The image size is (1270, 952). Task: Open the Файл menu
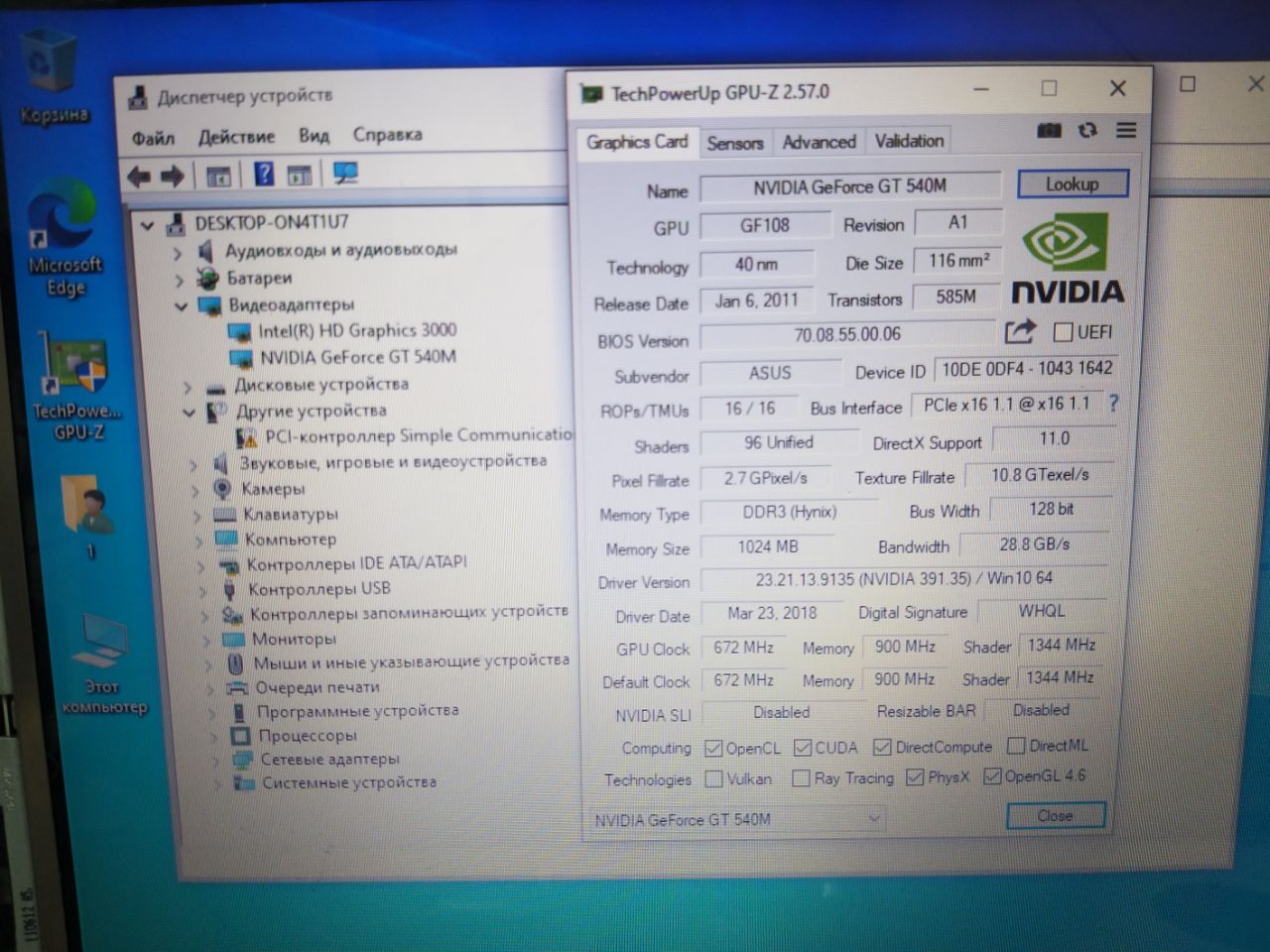click(x=153, y=138)
